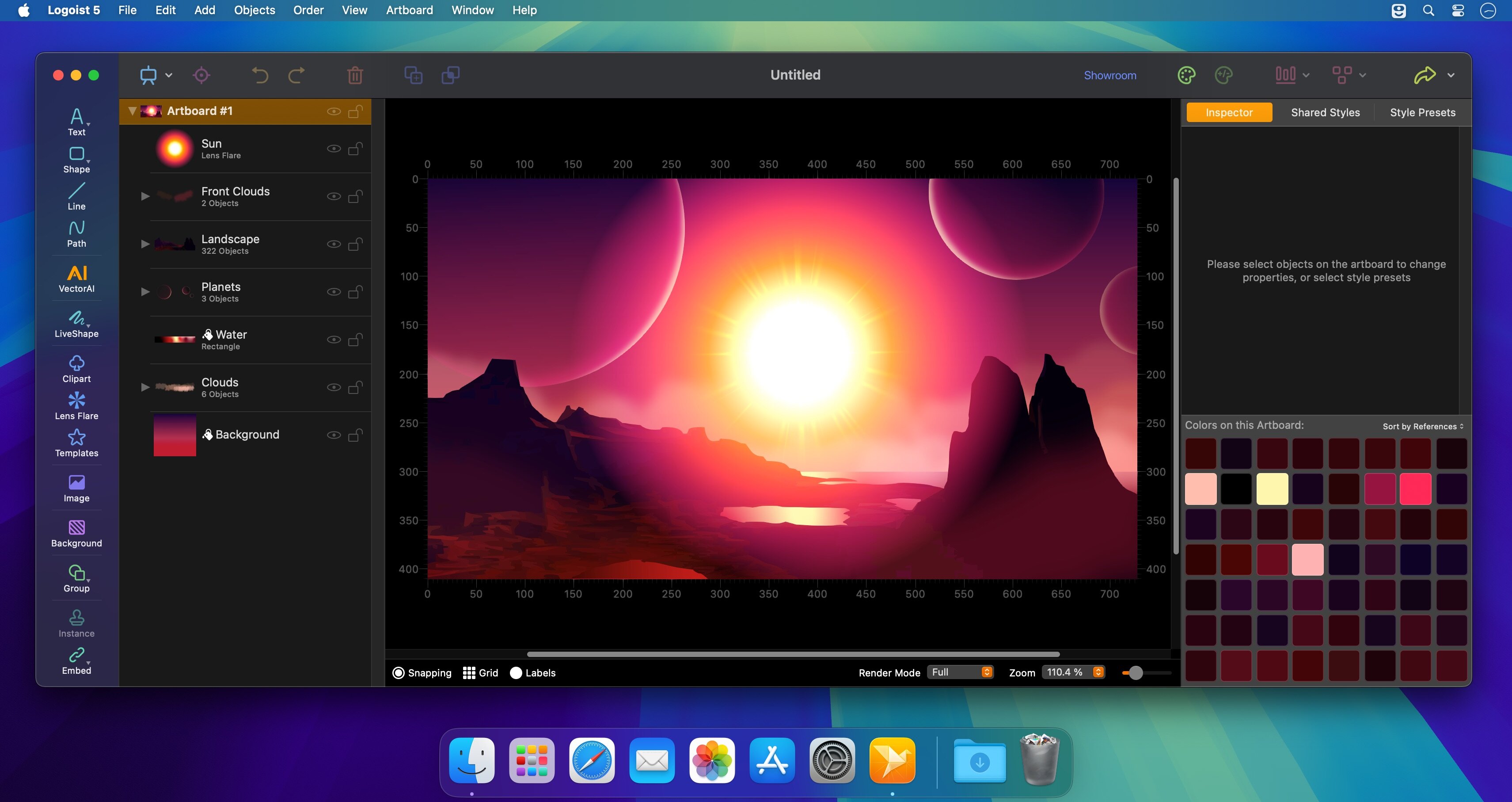Hide the Water layer with eye icon
The height and width of the screenshot is (802, 1512).
[334, 340]
